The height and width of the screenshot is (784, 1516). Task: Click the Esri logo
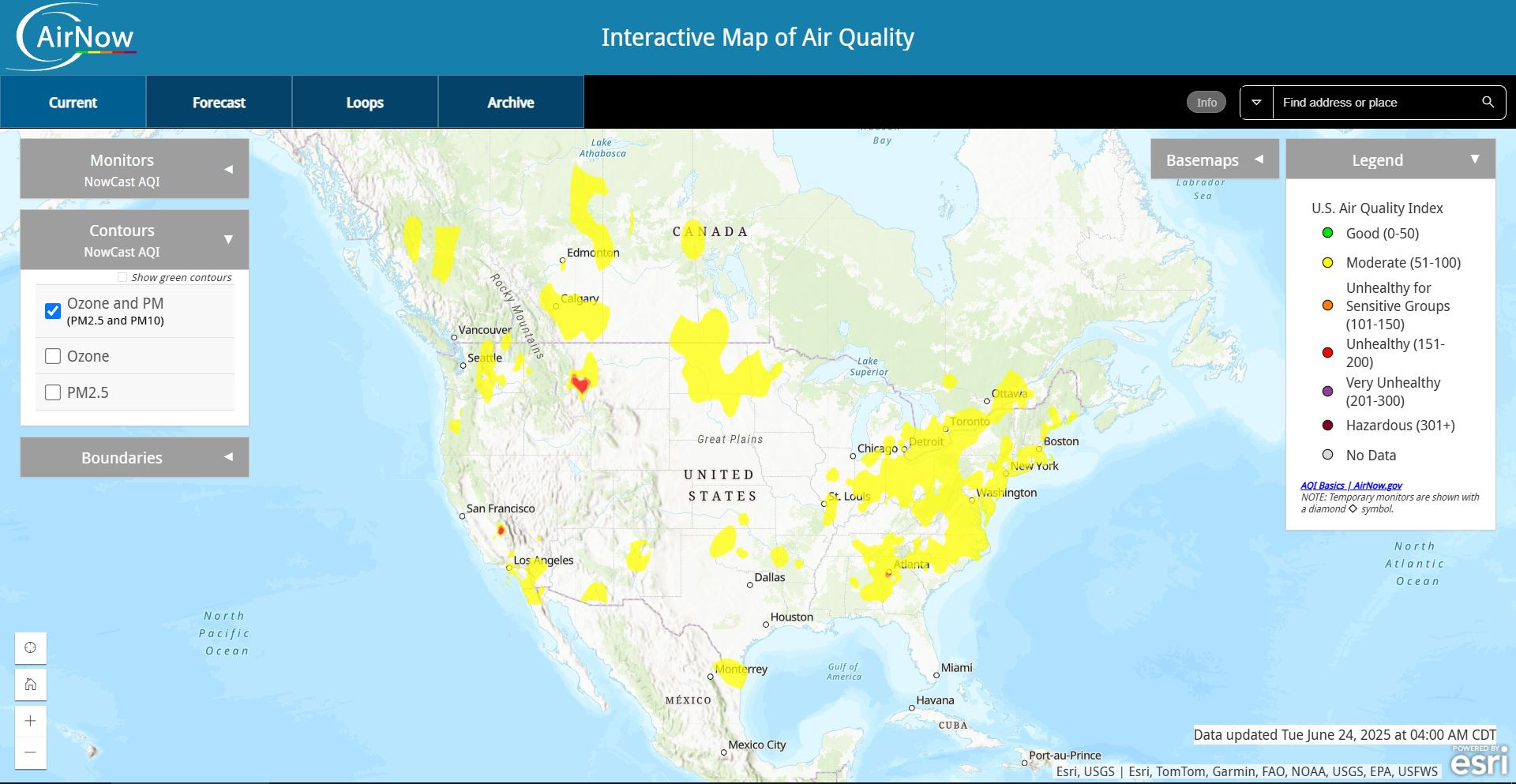1479,761
